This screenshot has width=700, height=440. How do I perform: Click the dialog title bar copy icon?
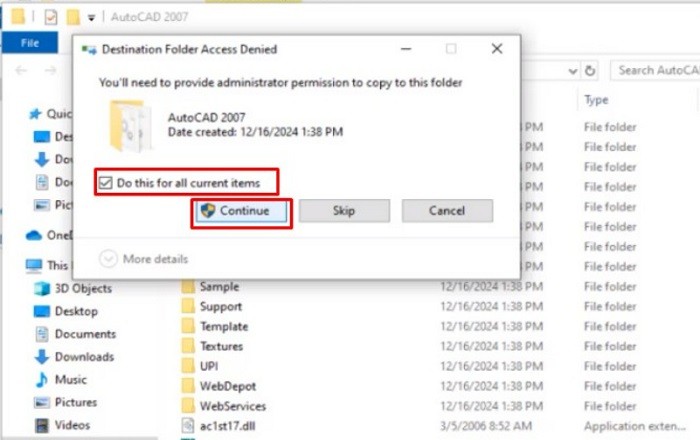[x=89, y=50]
